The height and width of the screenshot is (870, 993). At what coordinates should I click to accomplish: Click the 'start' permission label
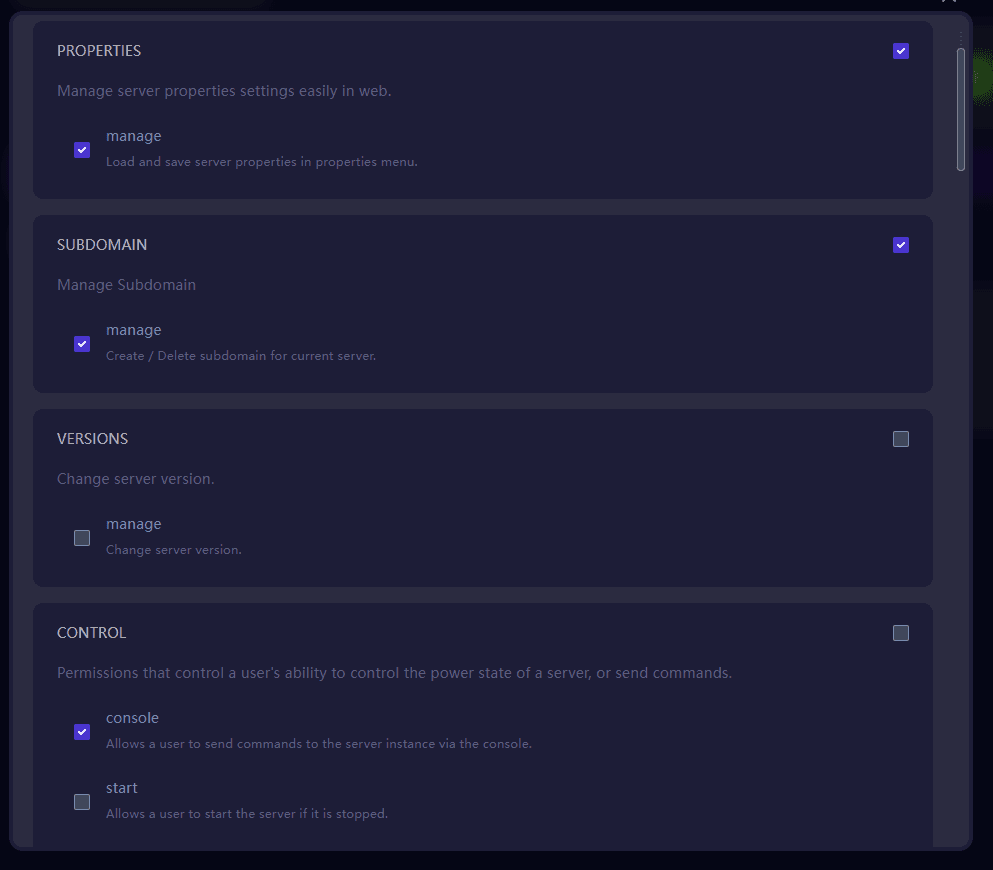[122, 788]
